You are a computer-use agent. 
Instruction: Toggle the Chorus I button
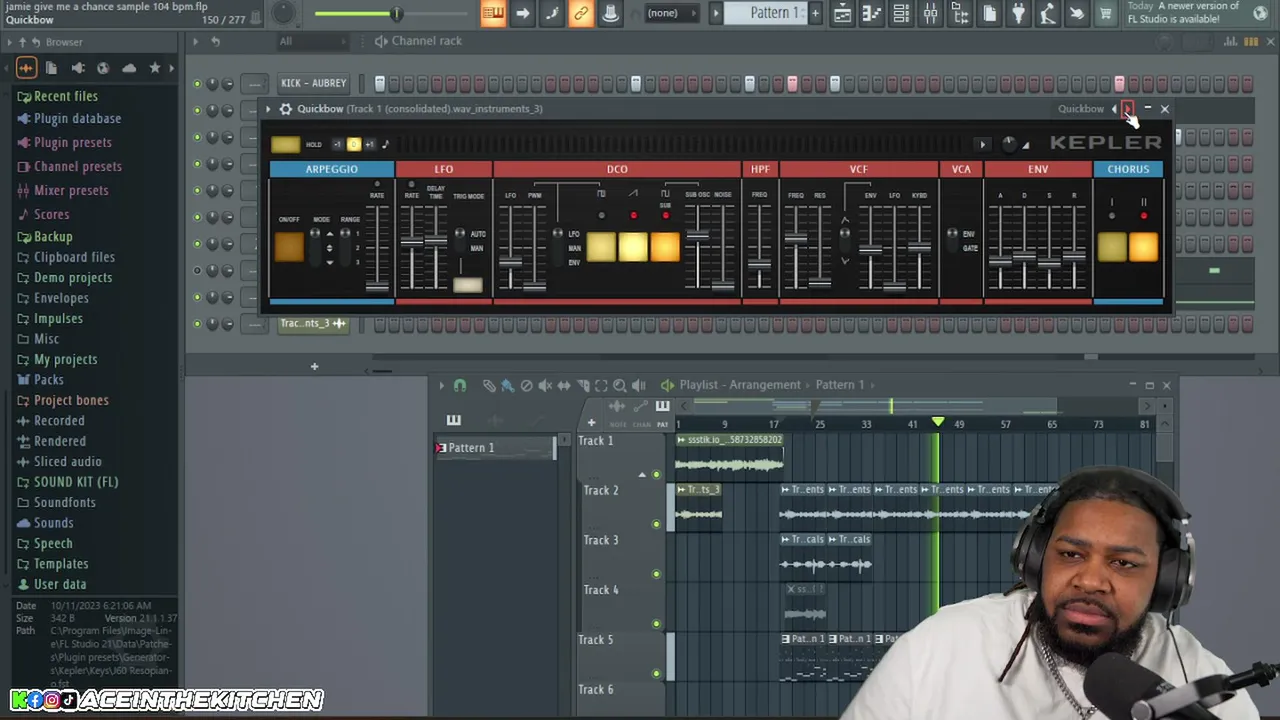point(1111,247)
